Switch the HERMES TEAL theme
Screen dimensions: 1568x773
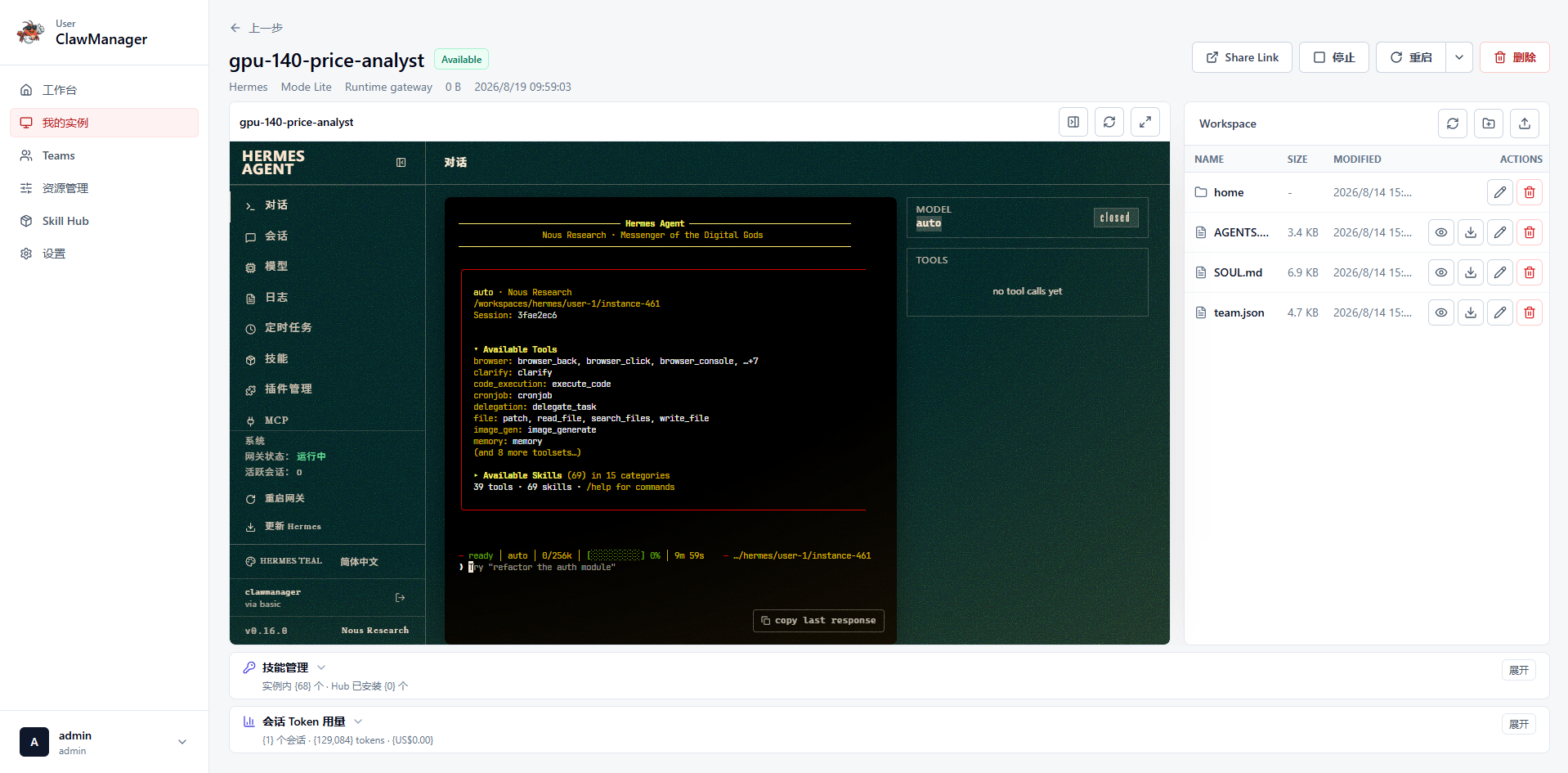point(284,561)
